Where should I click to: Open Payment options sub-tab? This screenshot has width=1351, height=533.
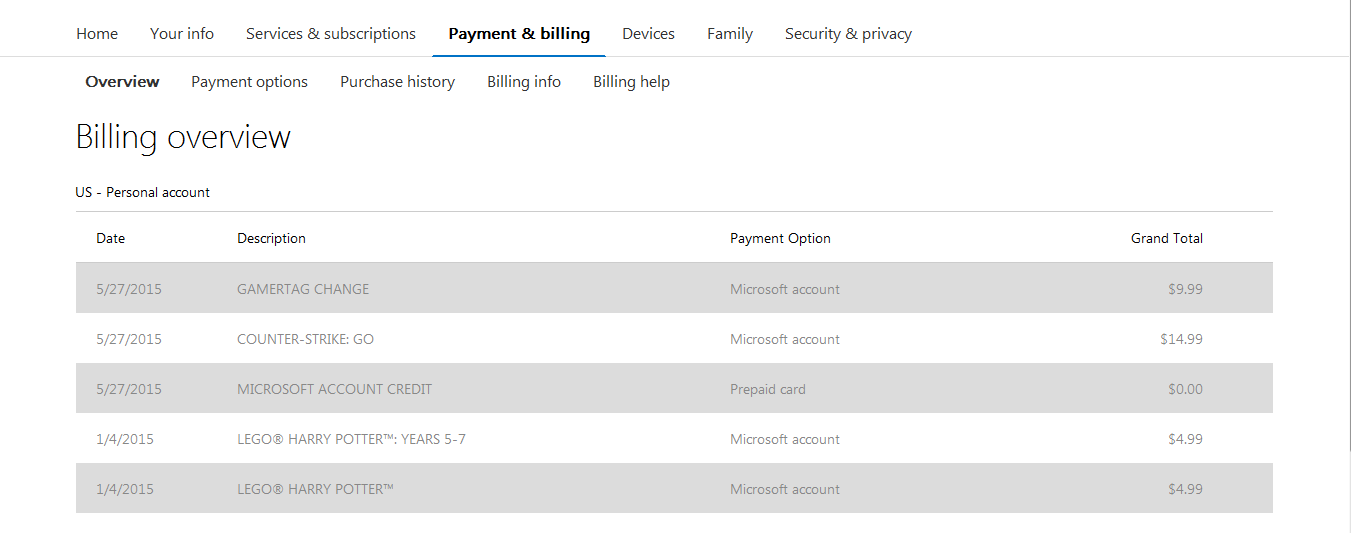[x=250, y=82]
